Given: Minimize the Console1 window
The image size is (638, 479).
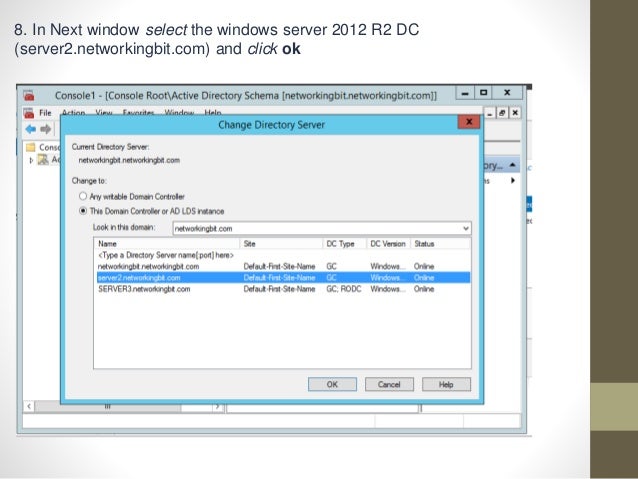Looking at the screenshot, I should (465, 93).
